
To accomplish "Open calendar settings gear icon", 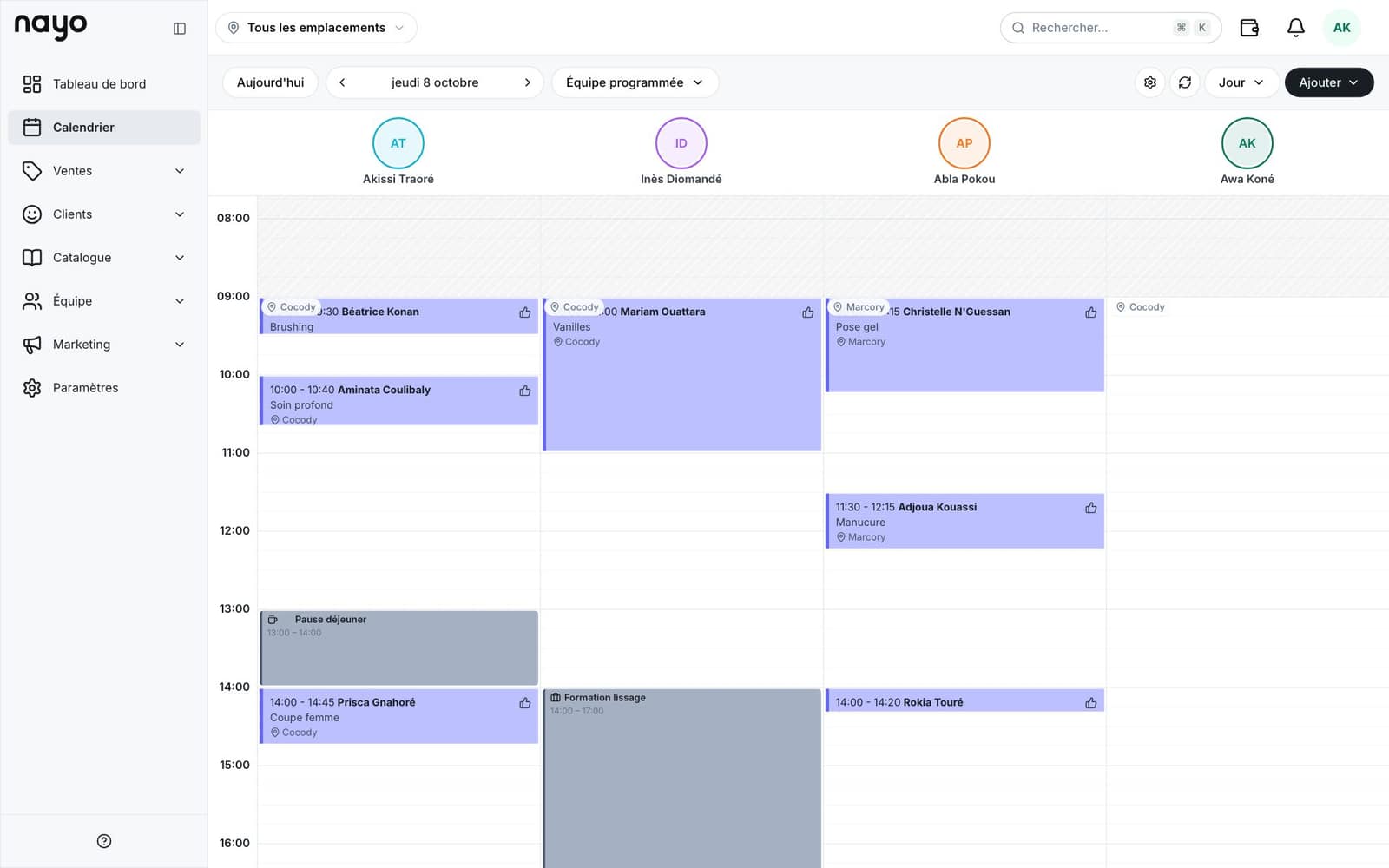I will click(x=1149, y=82).
